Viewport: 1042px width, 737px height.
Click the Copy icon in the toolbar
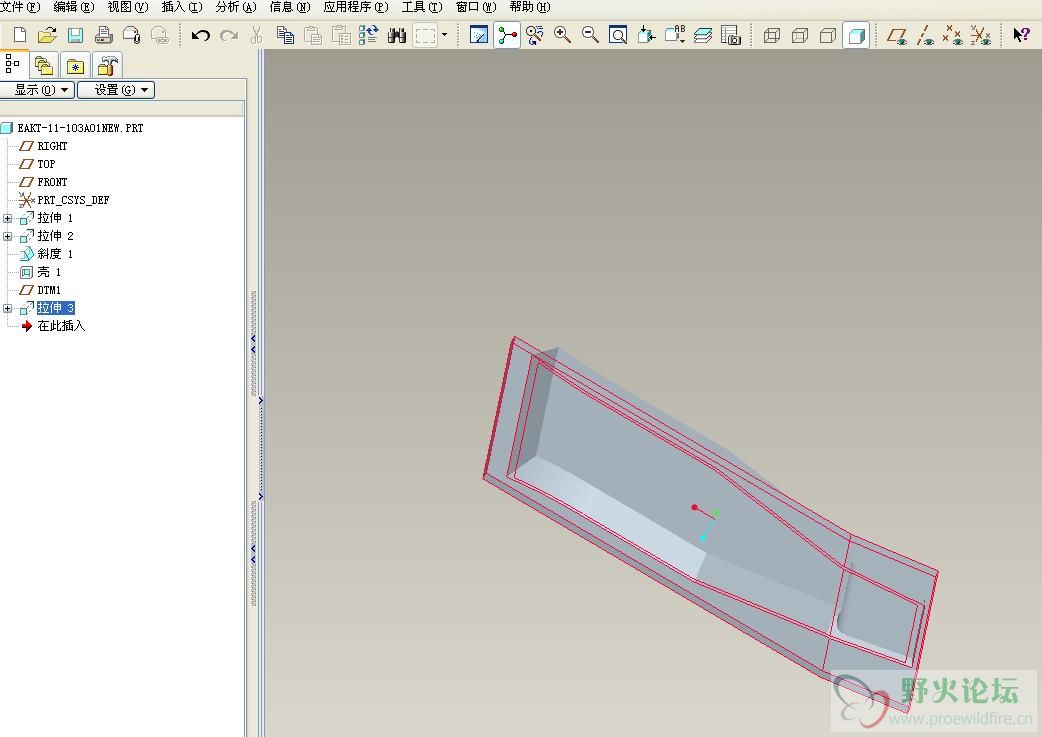point(285,35)
